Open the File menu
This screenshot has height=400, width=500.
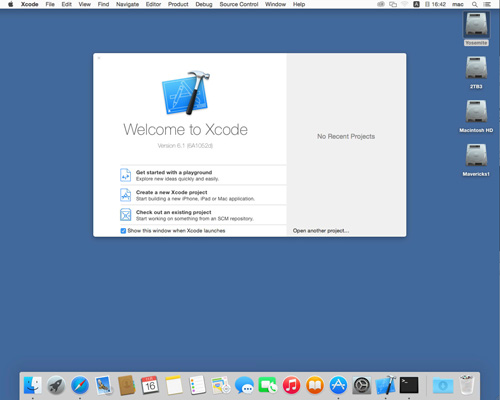(50, 4)
